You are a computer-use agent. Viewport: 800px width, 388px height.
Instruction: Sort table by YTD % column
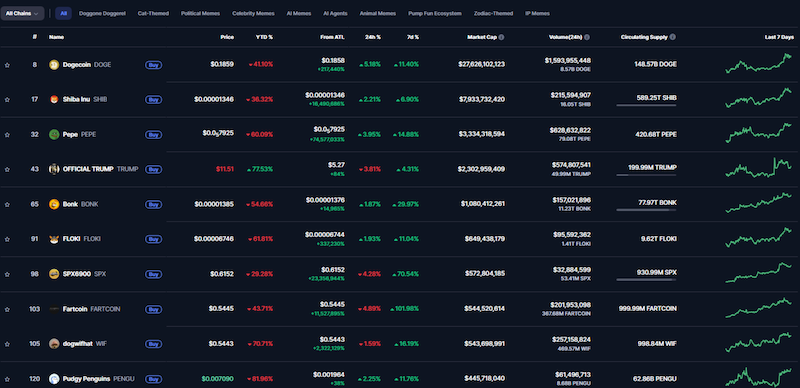[264, 37]
